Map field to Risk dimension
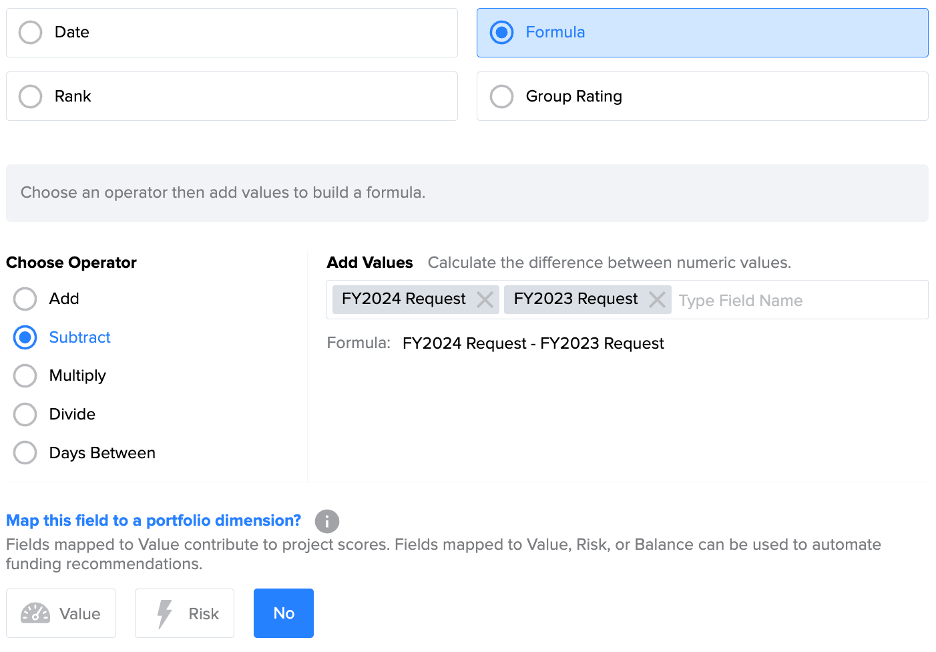The image size is (936, 652). pos(184,613)
